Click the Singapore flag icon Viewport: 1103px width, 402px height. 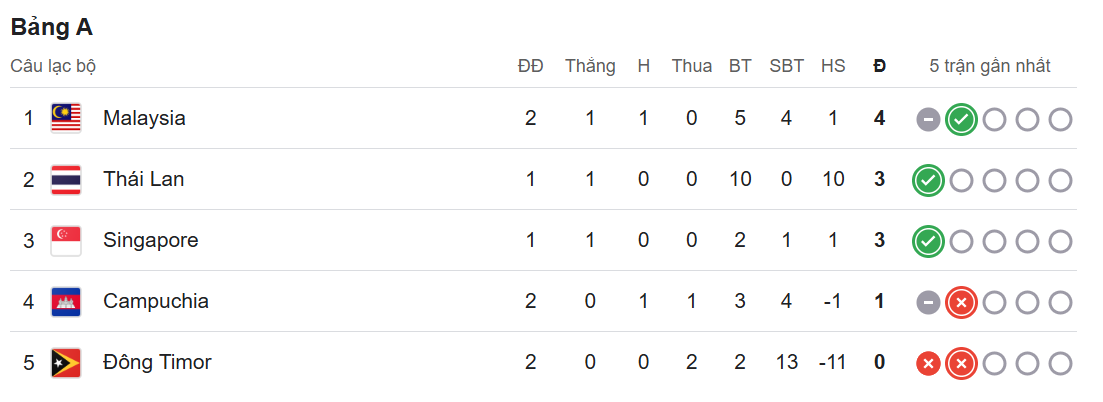66,241
